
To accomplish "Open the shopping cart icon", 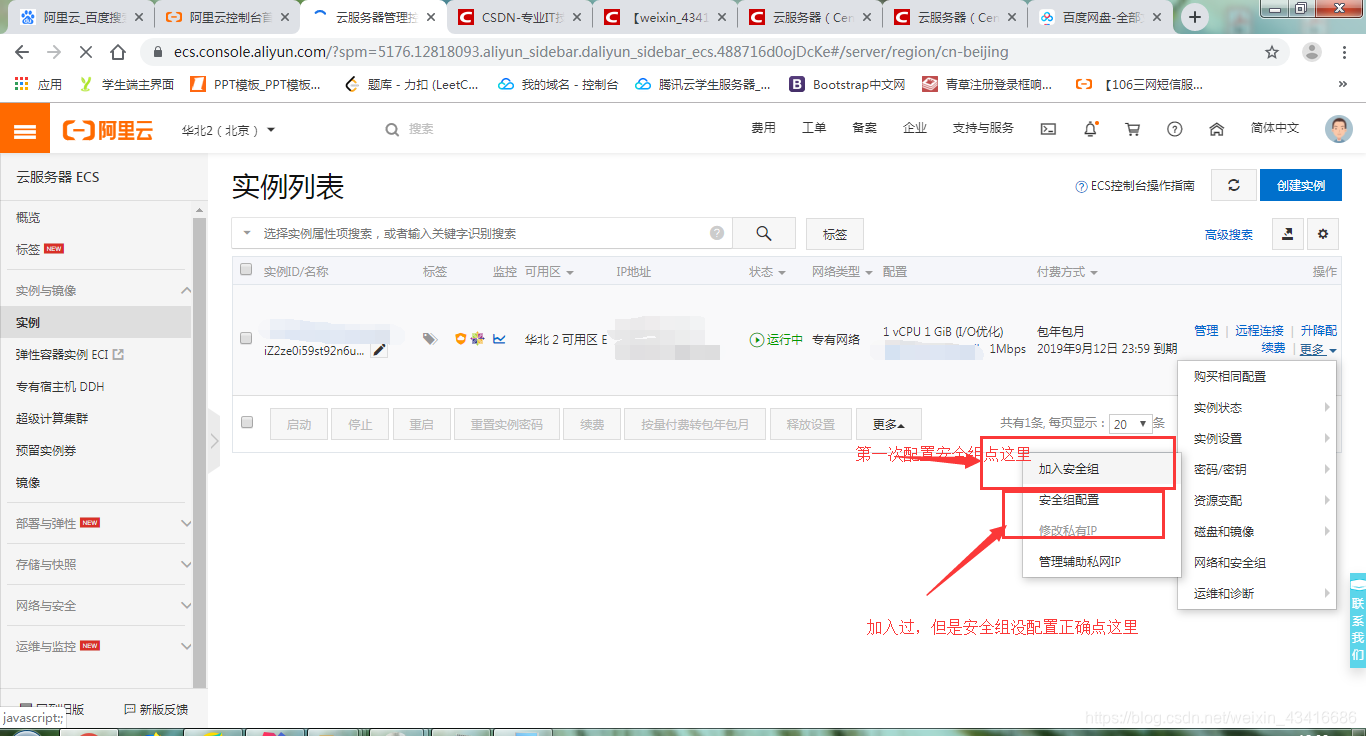I will point(1132,129).
